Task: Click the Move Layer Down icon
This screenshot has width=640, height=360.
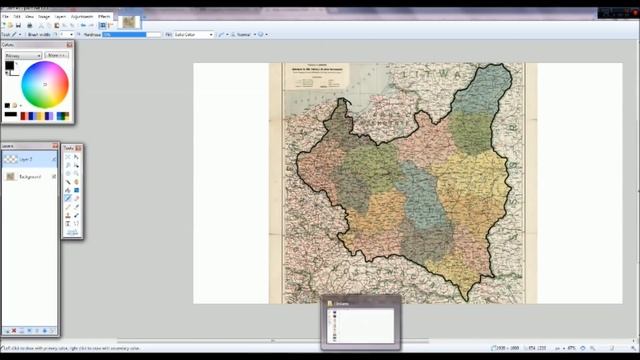Action: click(44, 331)
